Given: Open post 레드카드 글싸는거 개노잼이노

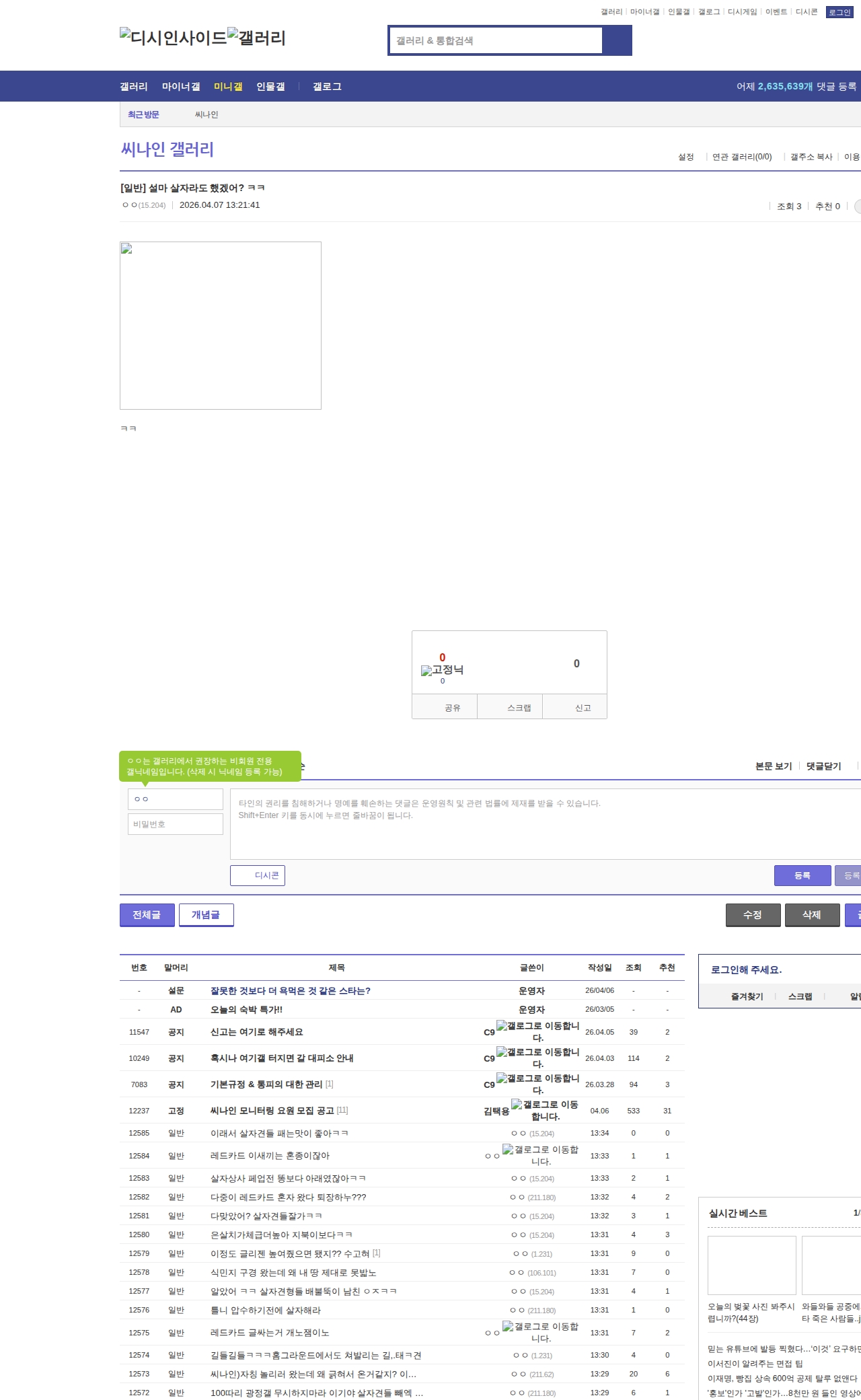Looking at the screenshot, I should point(270,1332).
